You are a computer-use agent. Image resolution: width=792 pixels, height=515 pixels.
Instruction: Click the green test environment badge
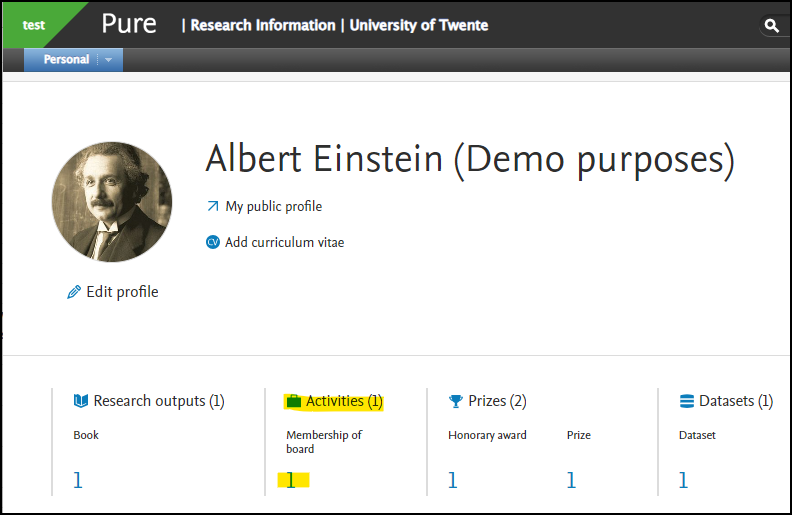[34, 25]
